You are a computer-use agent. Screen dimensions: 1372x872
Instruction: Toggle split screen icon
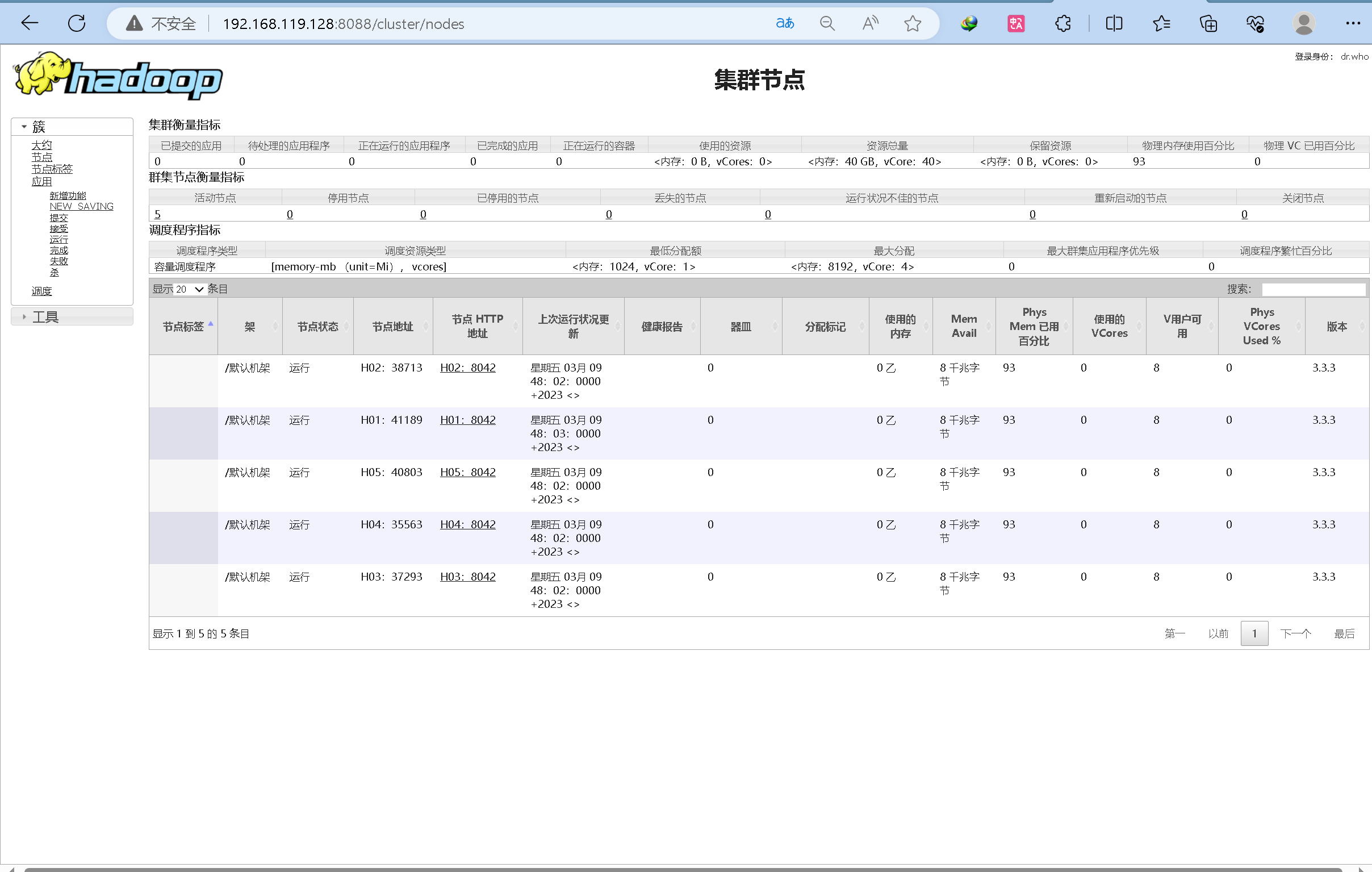1114,23
